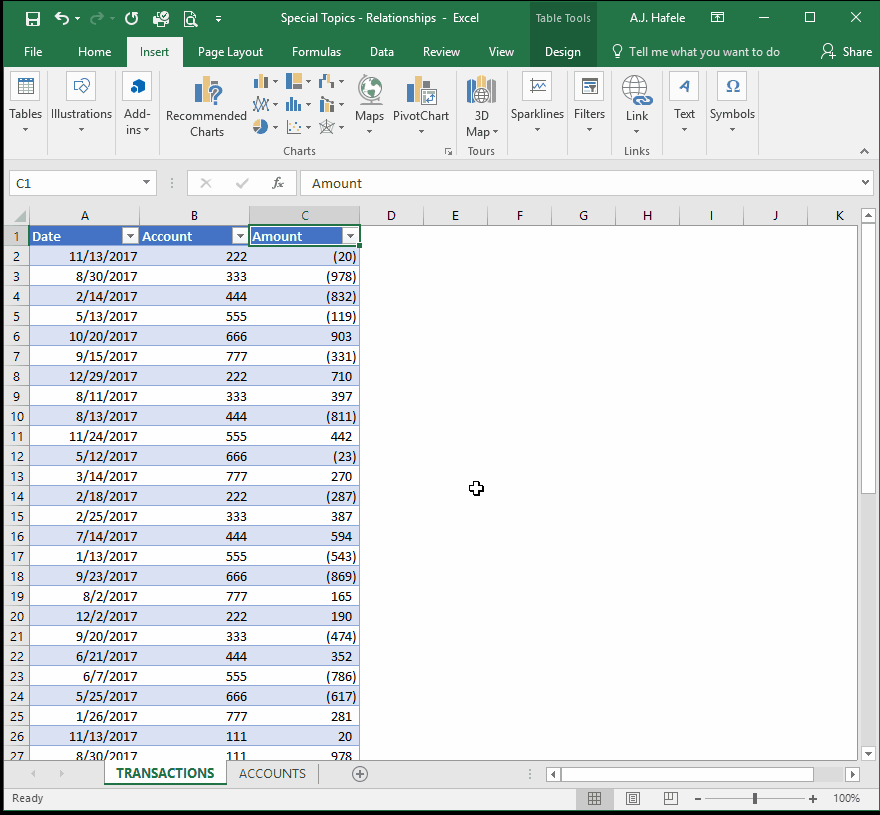The width and height of the screenshot is (880, 815).
Task: Click the Save icon in the title bar
Action: click(x=33, y=19)
